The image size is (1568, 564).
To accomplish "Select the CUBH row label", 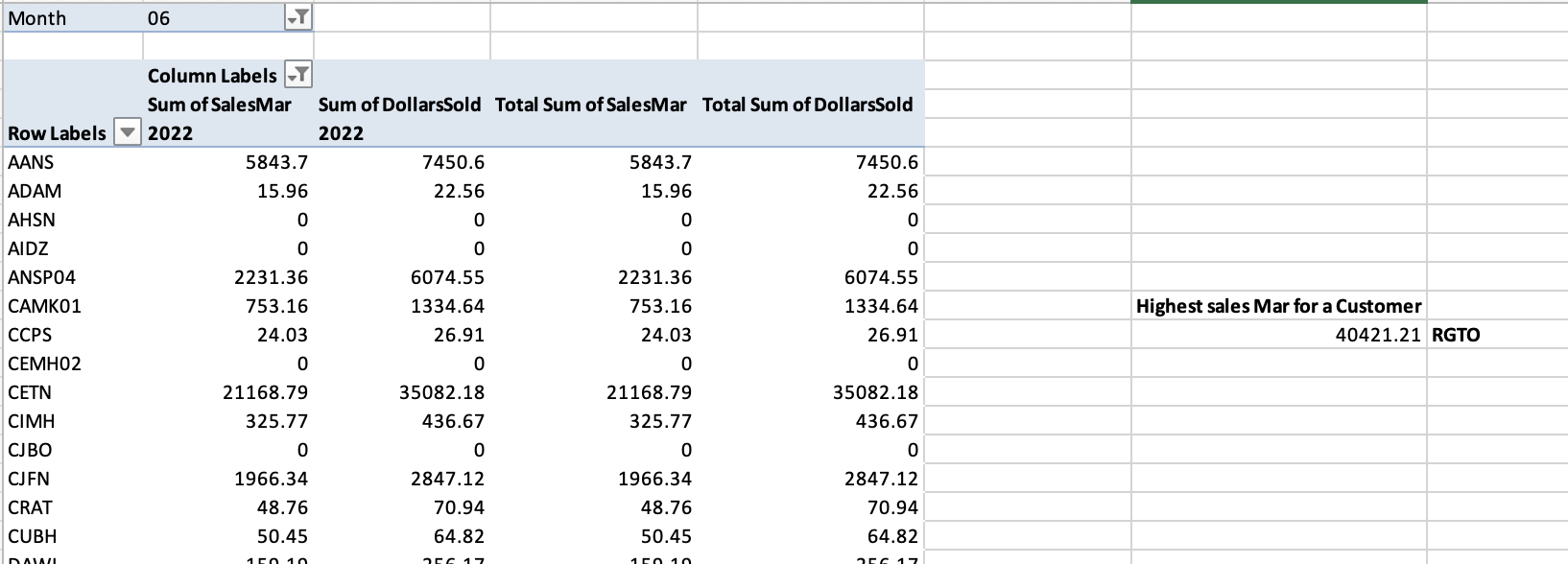I will coord(32,536).
